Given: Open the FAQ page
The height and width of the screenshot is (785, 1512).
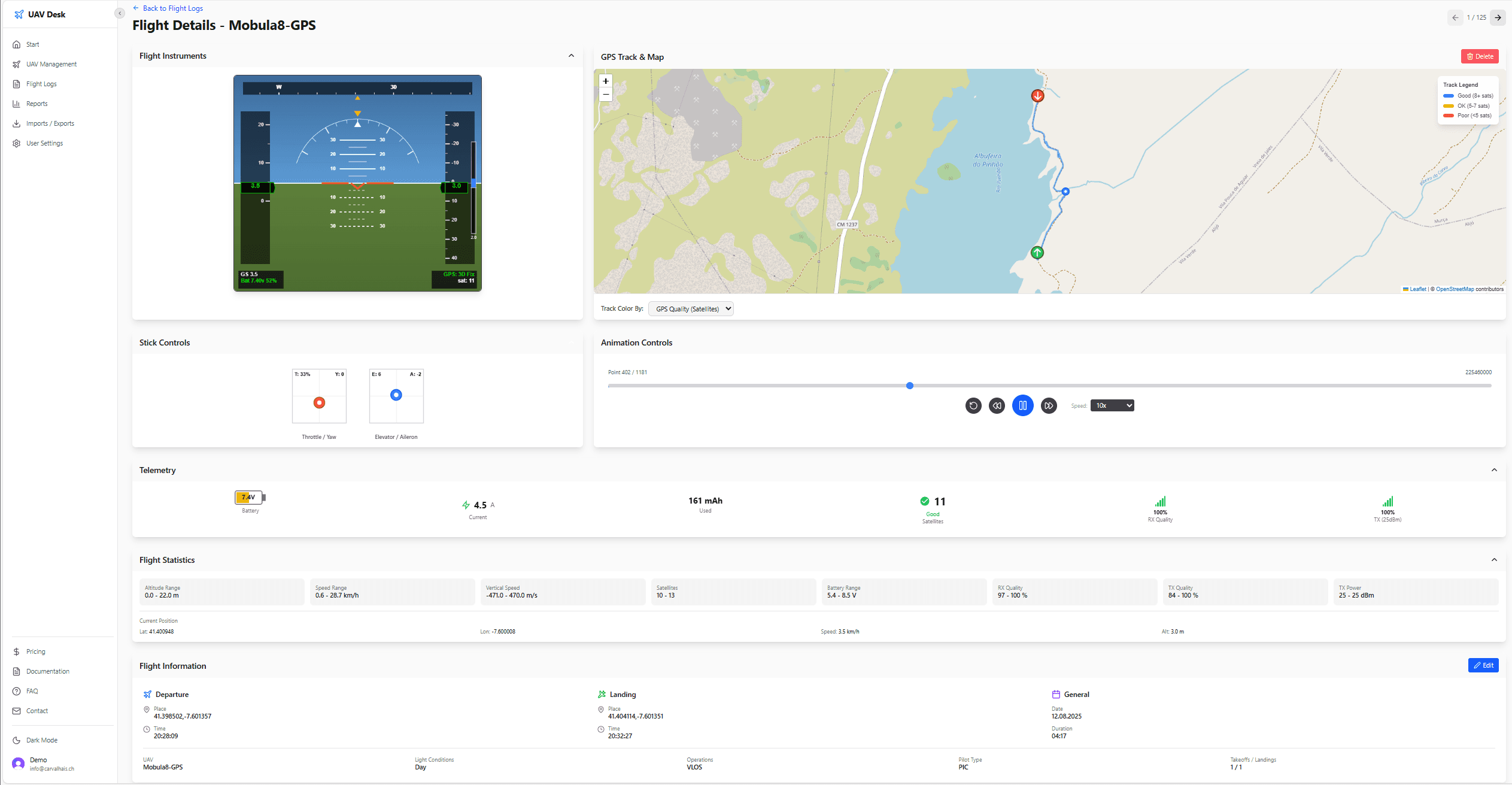Looking at the screenshot, I should point(33,691).
